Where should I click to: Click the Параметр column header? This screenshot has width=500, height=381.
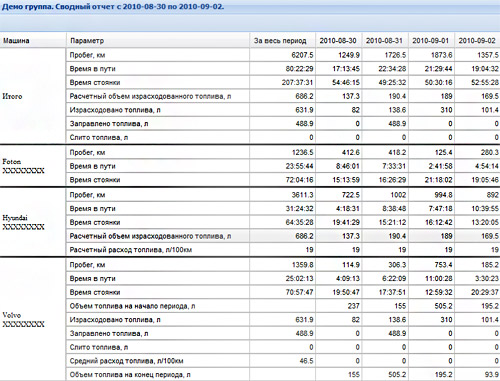[x=158, y=41]
